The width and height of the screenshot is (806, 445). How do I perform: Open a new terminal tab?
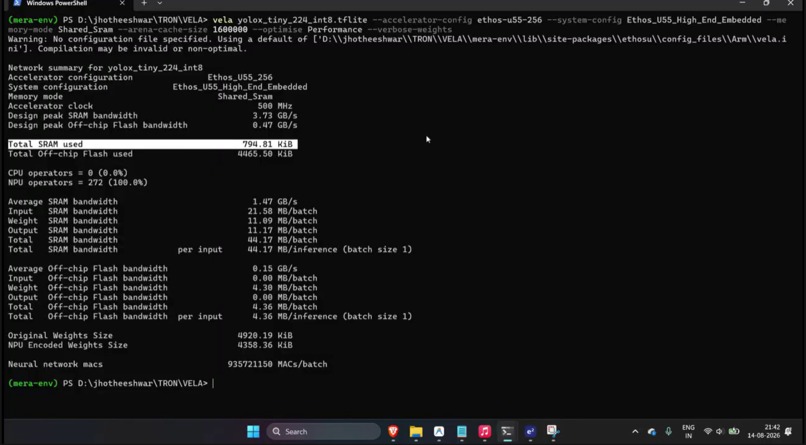click(x=144, y=3)
